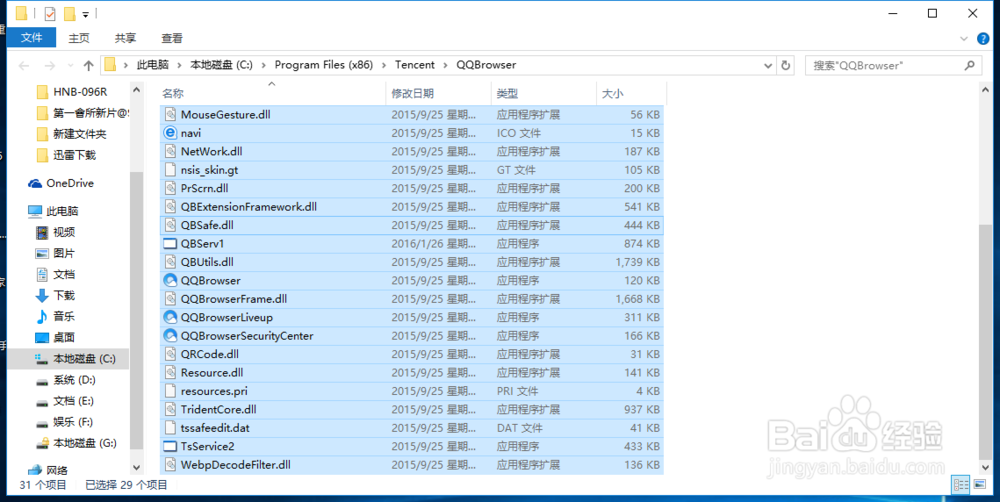Image resolution: width=1000 pixels, height=502 pixels.
Task: Click the OneDrive cloud icon
Action: click(34, 184)
